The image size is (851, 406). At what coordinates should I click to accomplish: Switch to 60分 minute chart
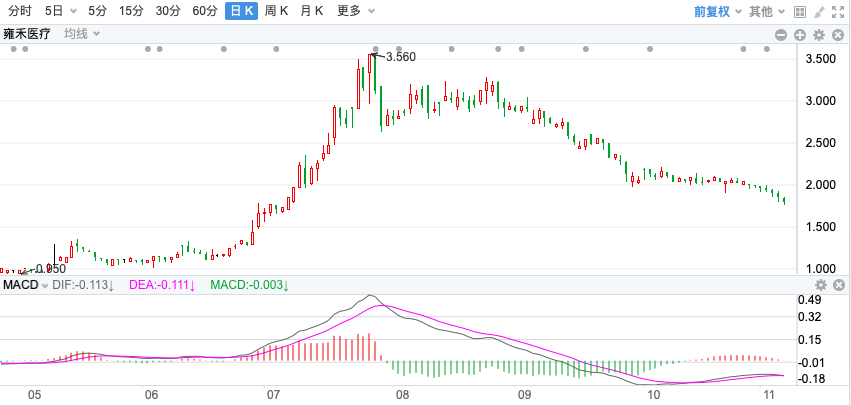(204, 12)
